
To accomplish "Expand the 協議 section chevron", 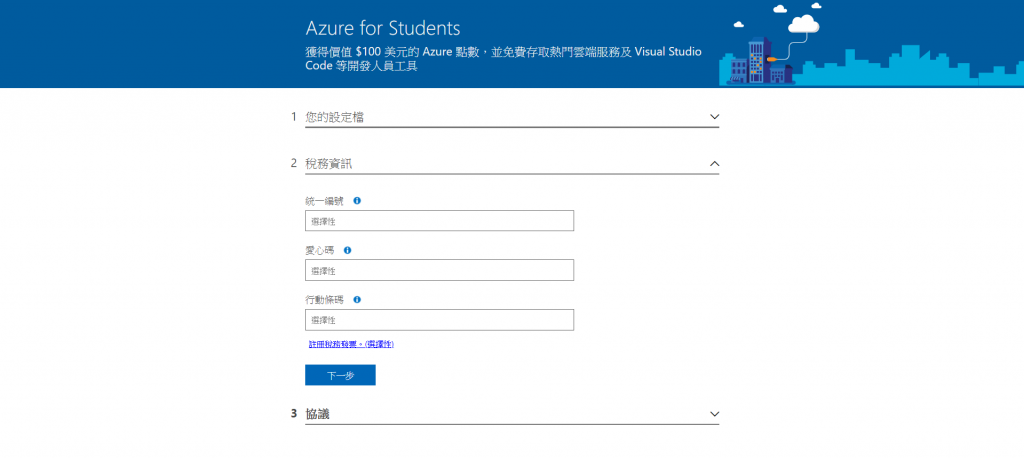I will tap(714, 414).
